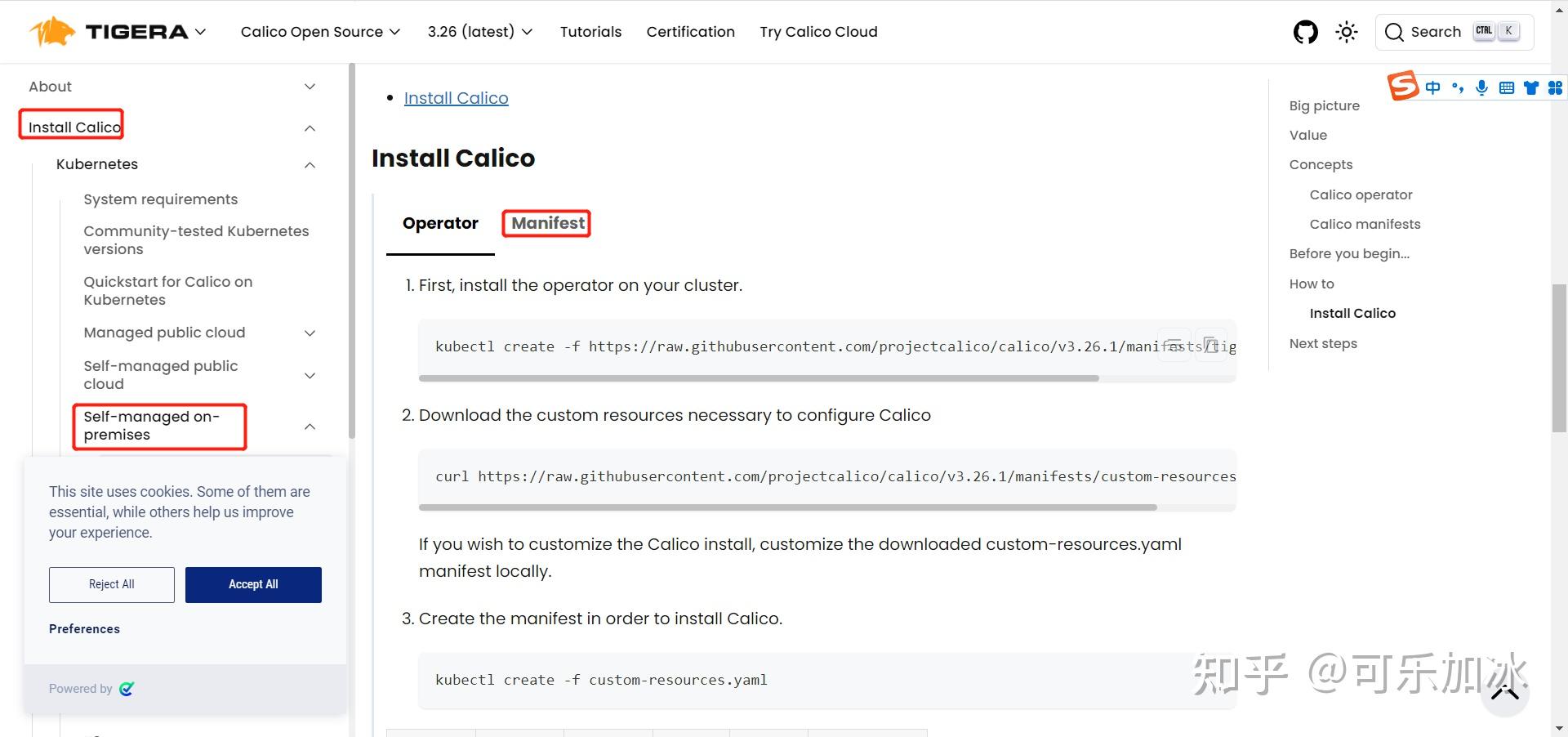Open the 3.26 (latest) version dropdown
The image size is (1568, 737).
(x=479, y=32)
